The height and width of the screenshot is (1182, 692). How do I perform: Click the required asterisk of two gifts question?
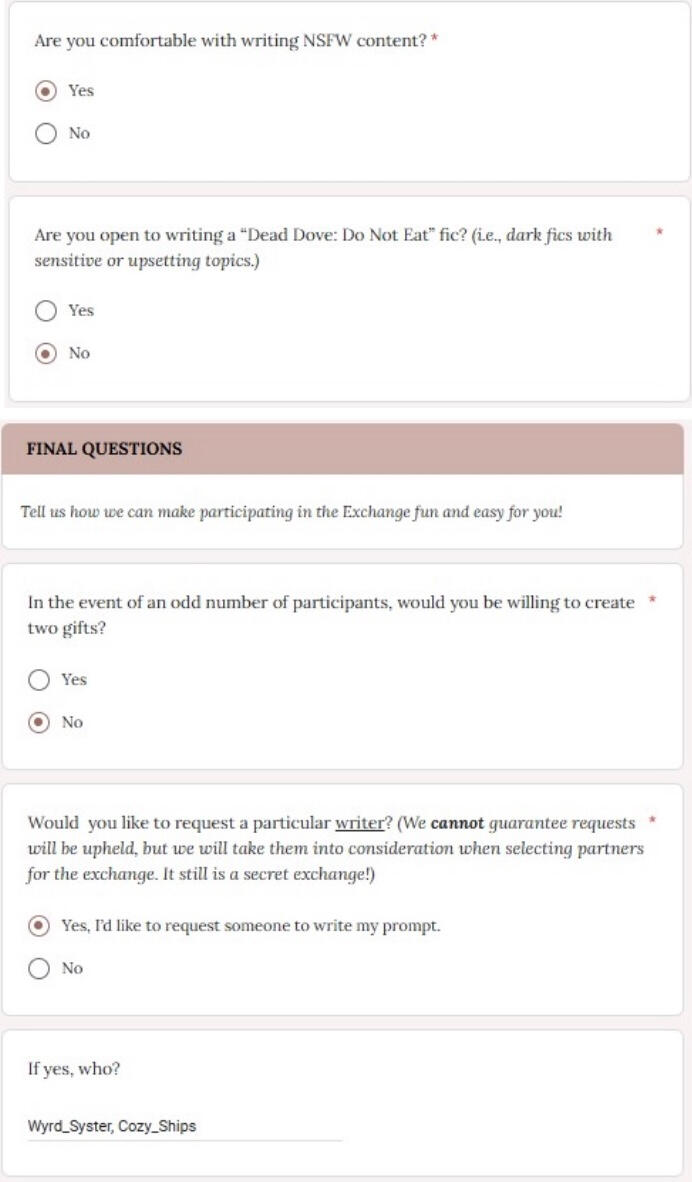(x=652, y=601)
